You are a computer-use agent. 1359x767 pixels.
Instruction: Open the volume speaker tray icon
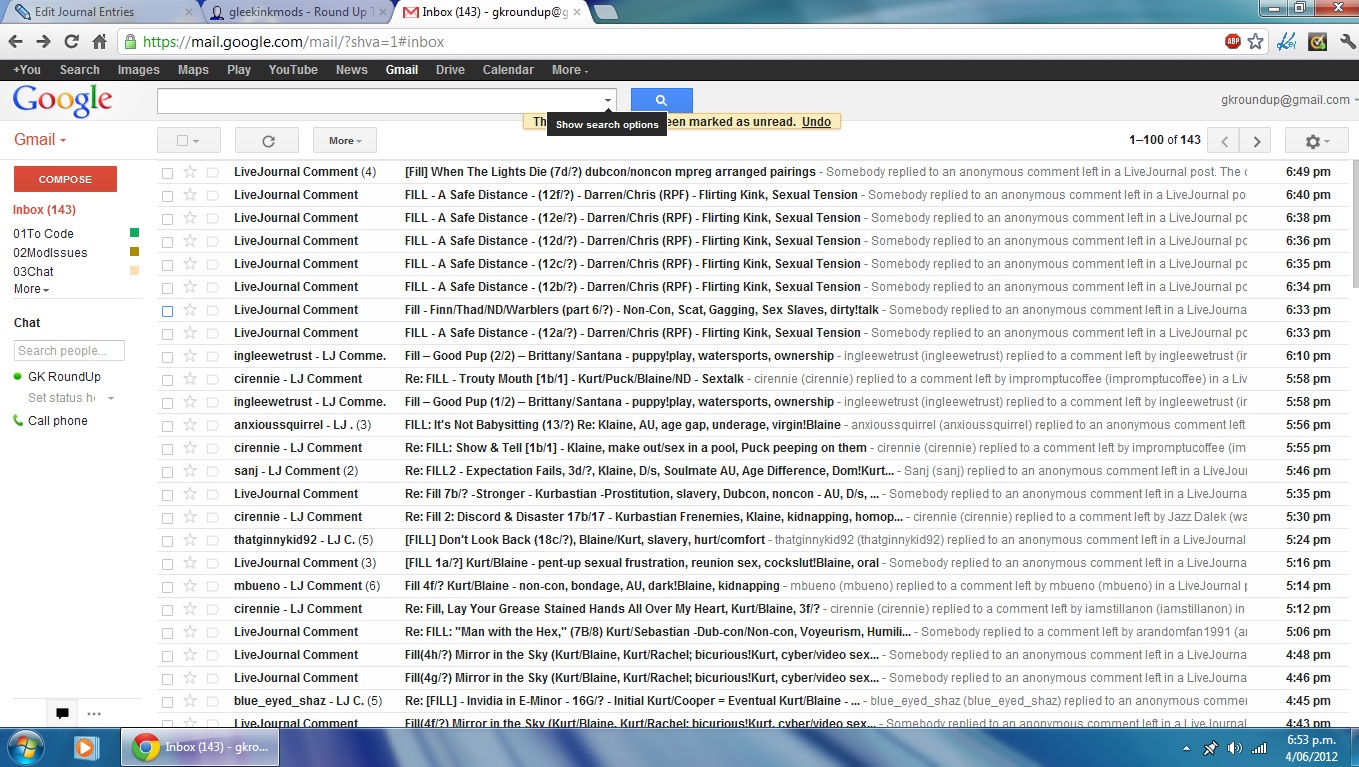[x=1235, y=748]
